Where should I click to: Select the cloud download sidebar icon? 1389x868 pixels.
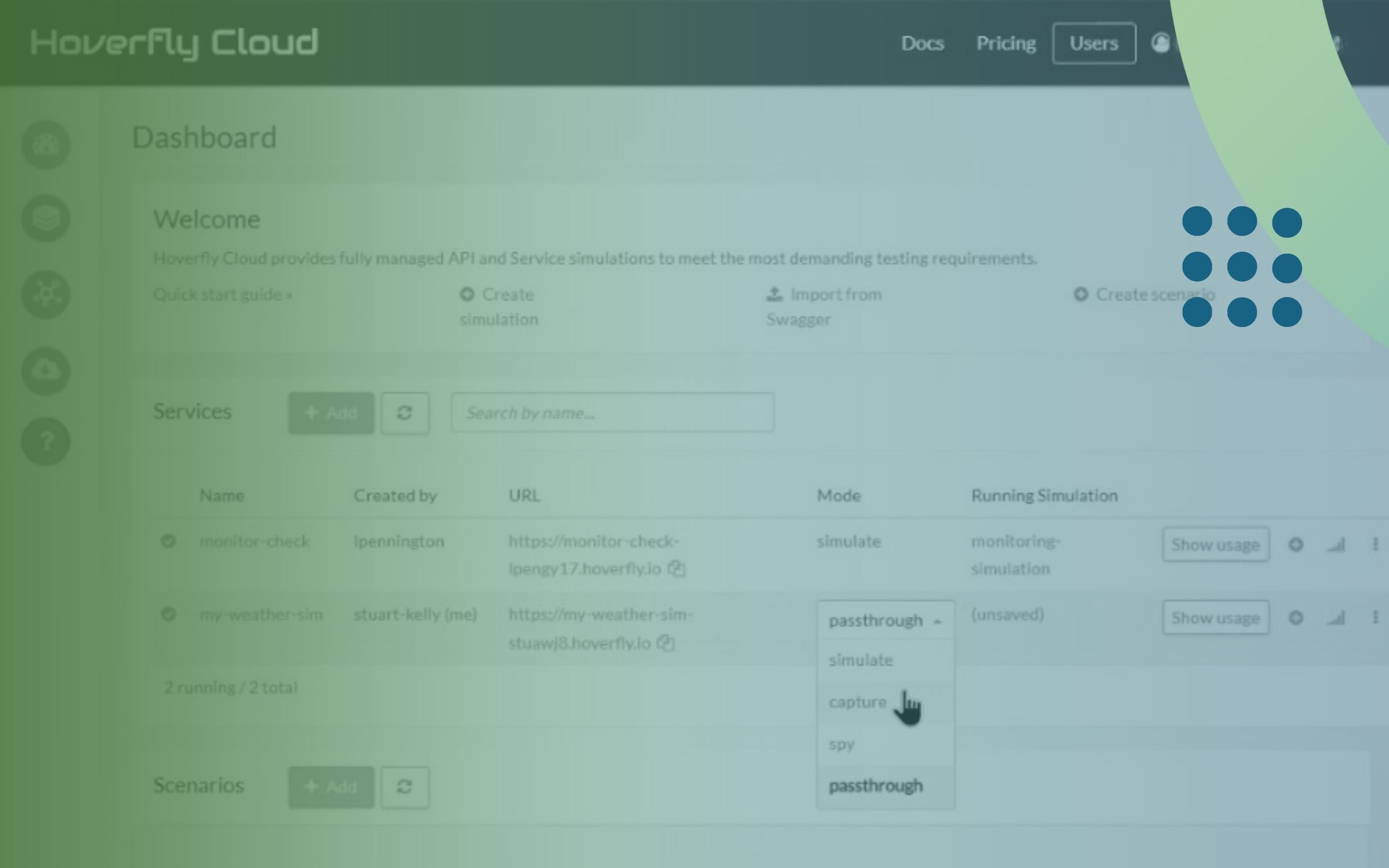click(46, 370)
